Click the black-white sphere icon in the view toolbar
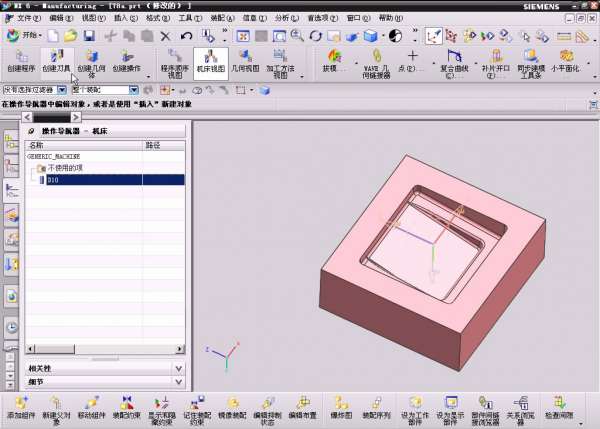The height and width of the screenshot is (429, 600). point(395,36)
